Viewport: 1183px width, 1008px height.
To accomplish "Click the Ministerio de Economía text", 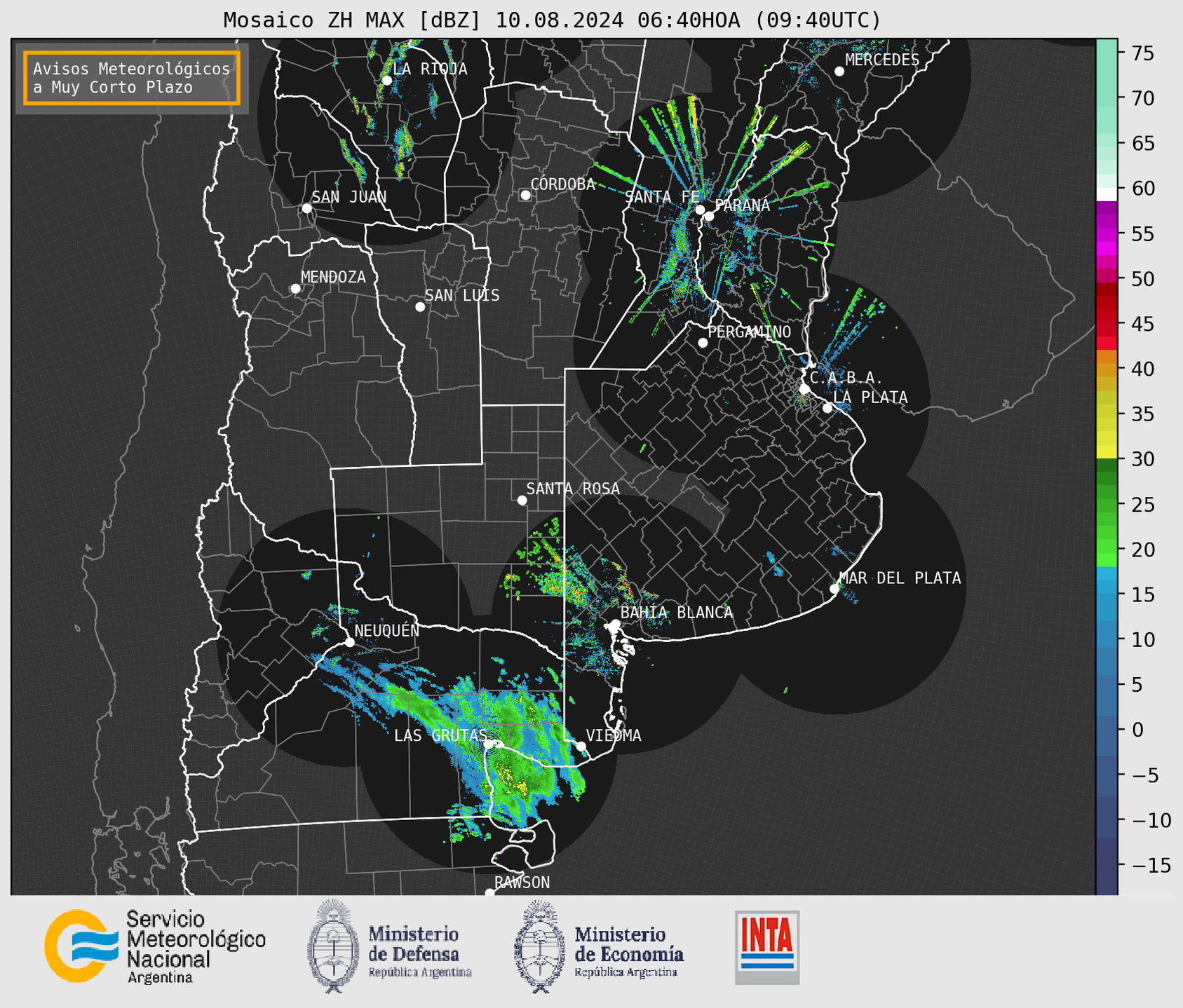I will click(x=629, y=951).
